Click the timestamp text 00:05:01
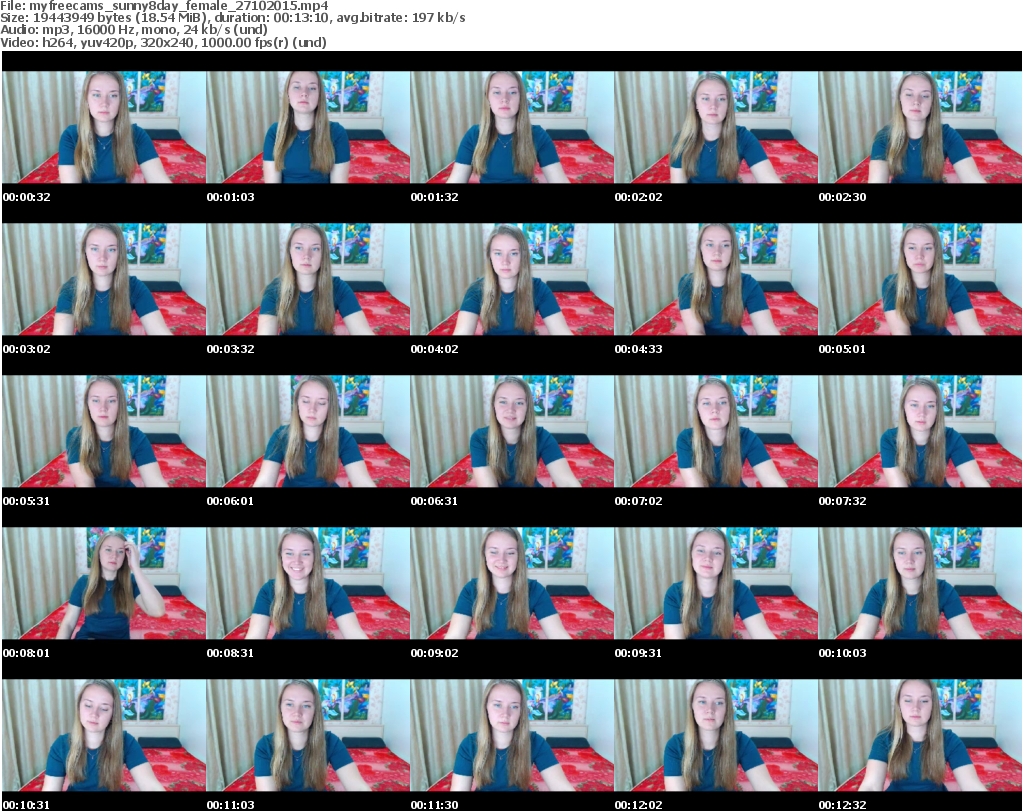 [x=842, y=349]
